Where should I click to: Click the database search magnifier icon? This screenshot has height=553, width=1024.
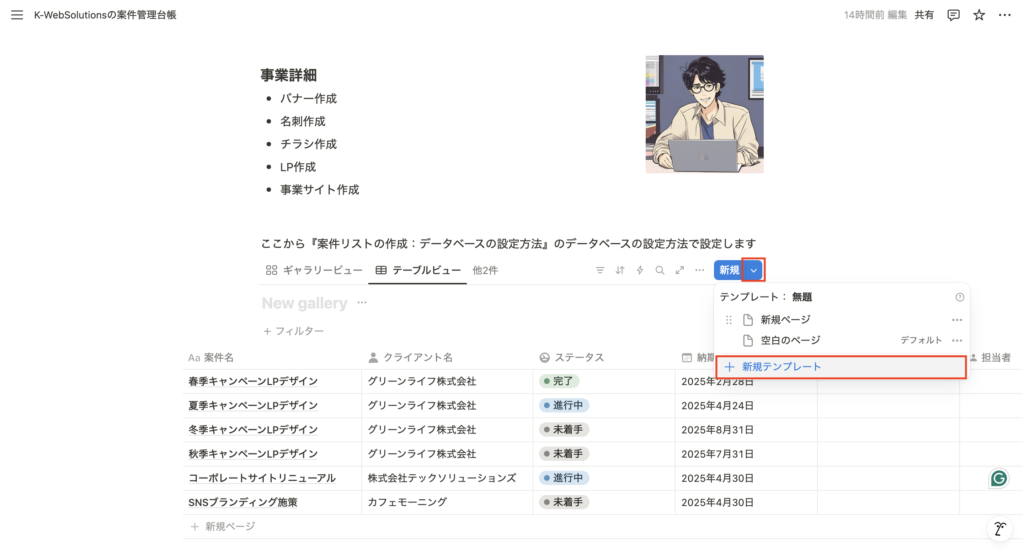(x=660, y=270)
